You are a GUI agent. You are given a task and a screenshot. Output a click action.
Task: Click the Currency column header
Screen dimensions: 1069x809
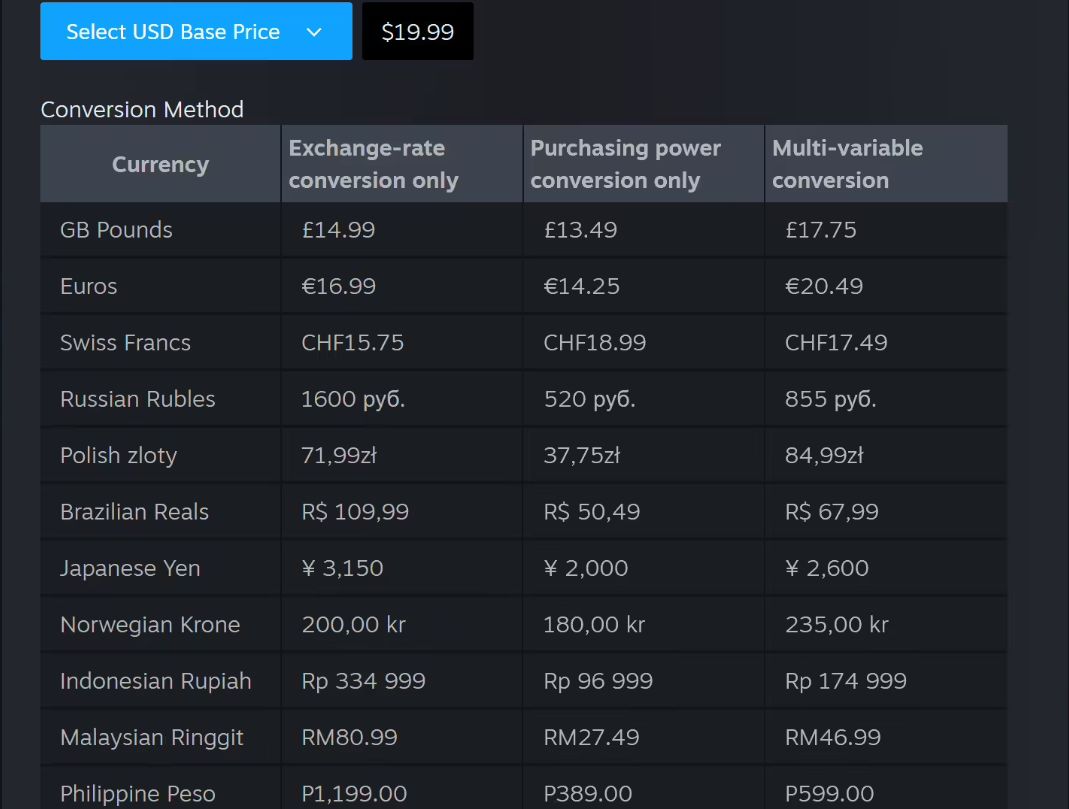point(160,164)
